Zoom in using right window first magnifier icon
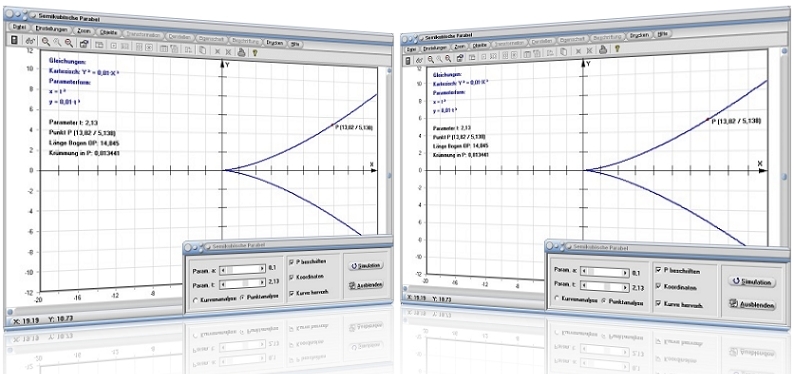 [430, 59]
